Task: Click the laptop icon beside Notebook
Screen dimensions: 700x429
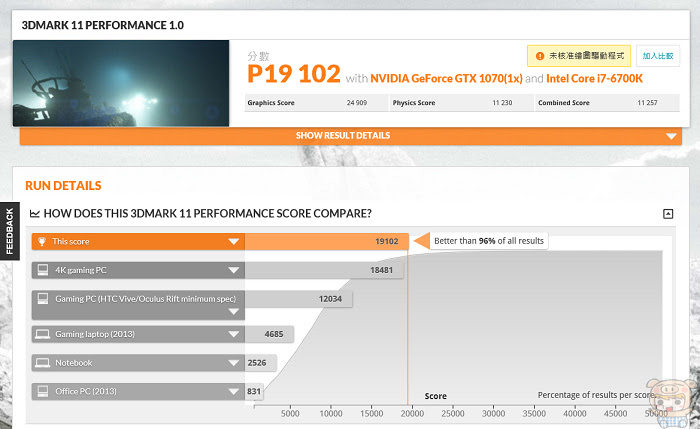Action: click(x=42, y=362)
